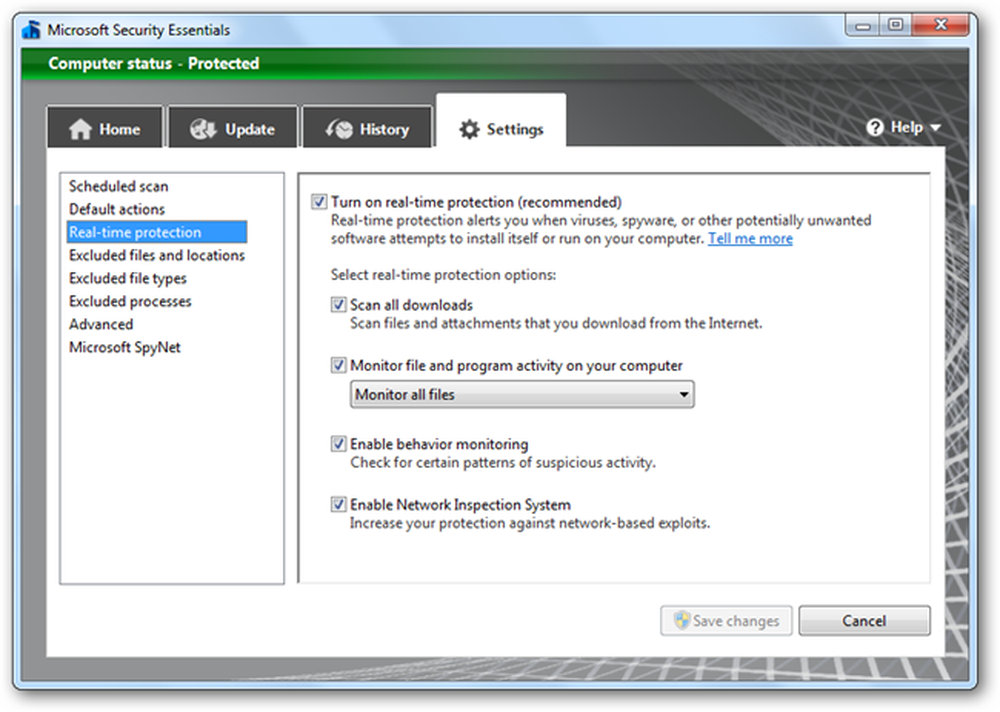The width and height of the screenshot is (1000, 712).
Task: Uncheck Turn on real-time protection
Action: 319,202
